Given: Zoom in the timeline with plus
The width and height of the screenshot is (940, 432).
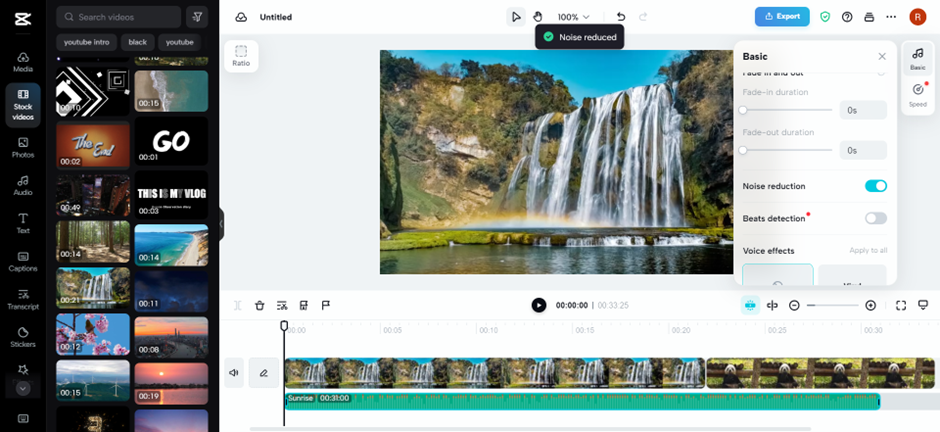Looking at the screenshot, I should (x=870, y=306).
